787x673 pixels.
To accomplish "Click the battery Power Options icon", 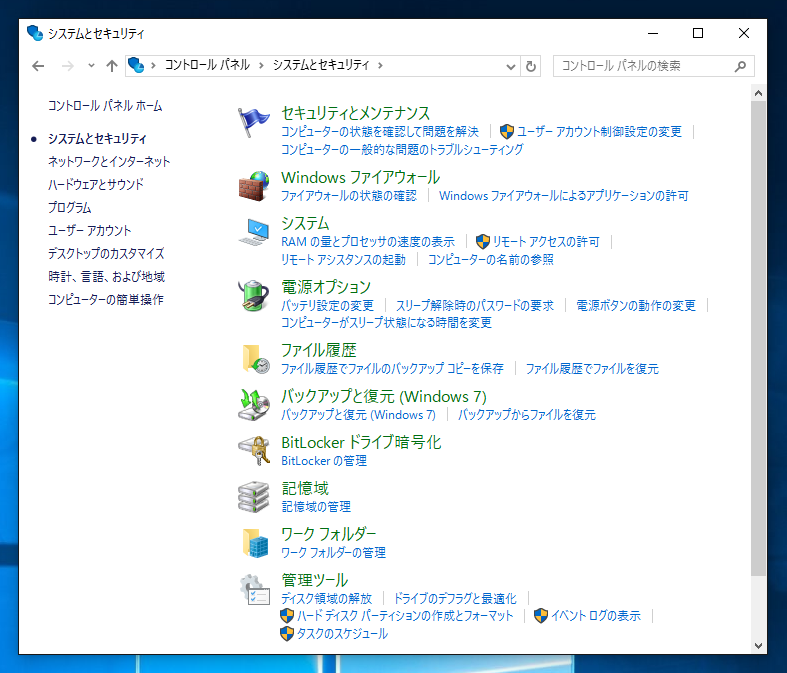I will [x=254, y=296].
